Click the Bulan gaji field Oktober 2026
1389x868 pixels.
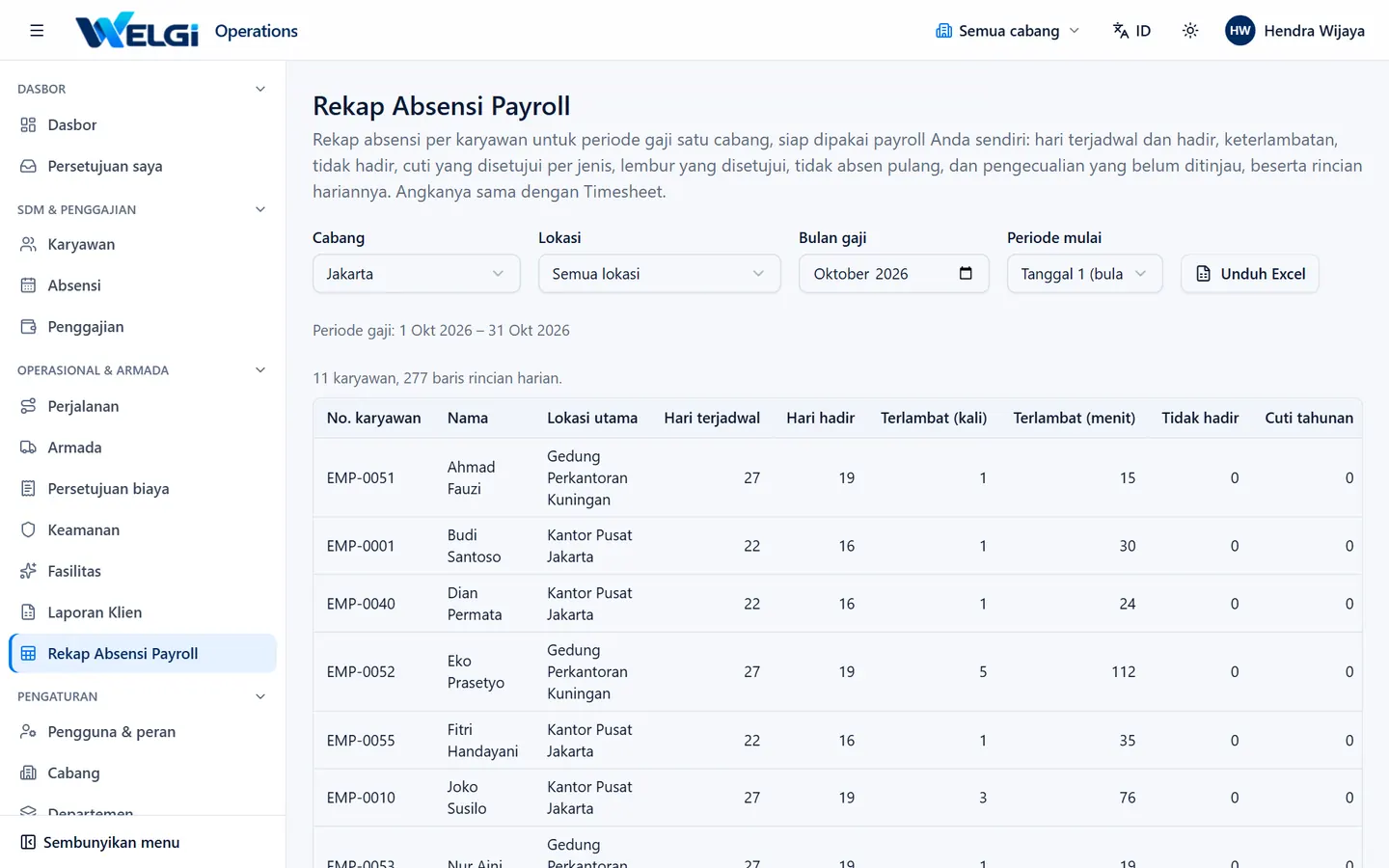(893, 274)
